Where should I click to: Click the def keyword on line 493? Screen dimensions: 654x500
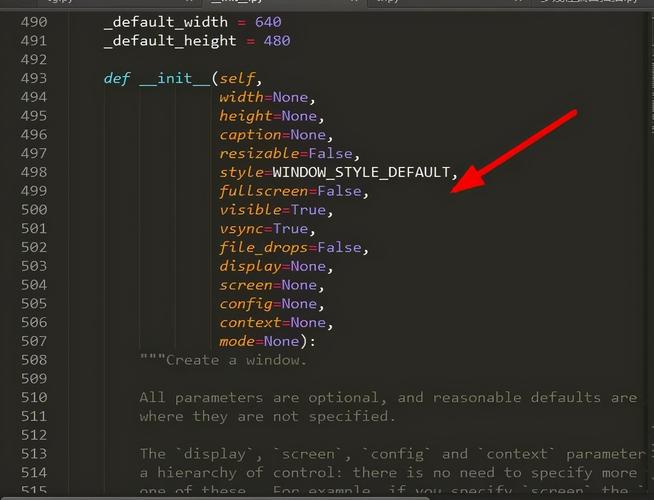tap(117, 78)
